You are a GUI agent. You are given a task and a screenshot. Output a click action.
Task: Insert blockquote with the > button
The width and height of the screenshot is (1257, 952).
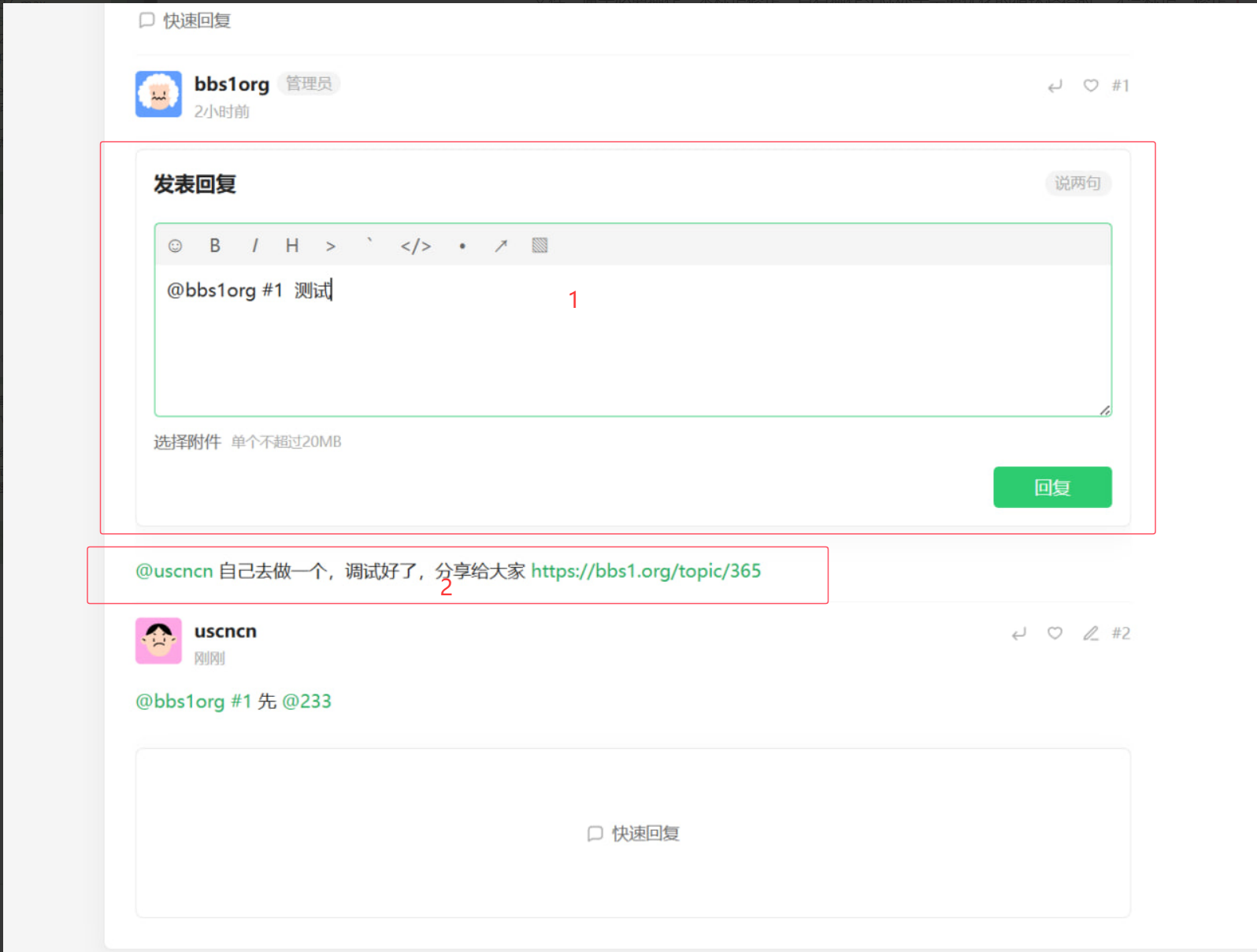tap(331, 246)
